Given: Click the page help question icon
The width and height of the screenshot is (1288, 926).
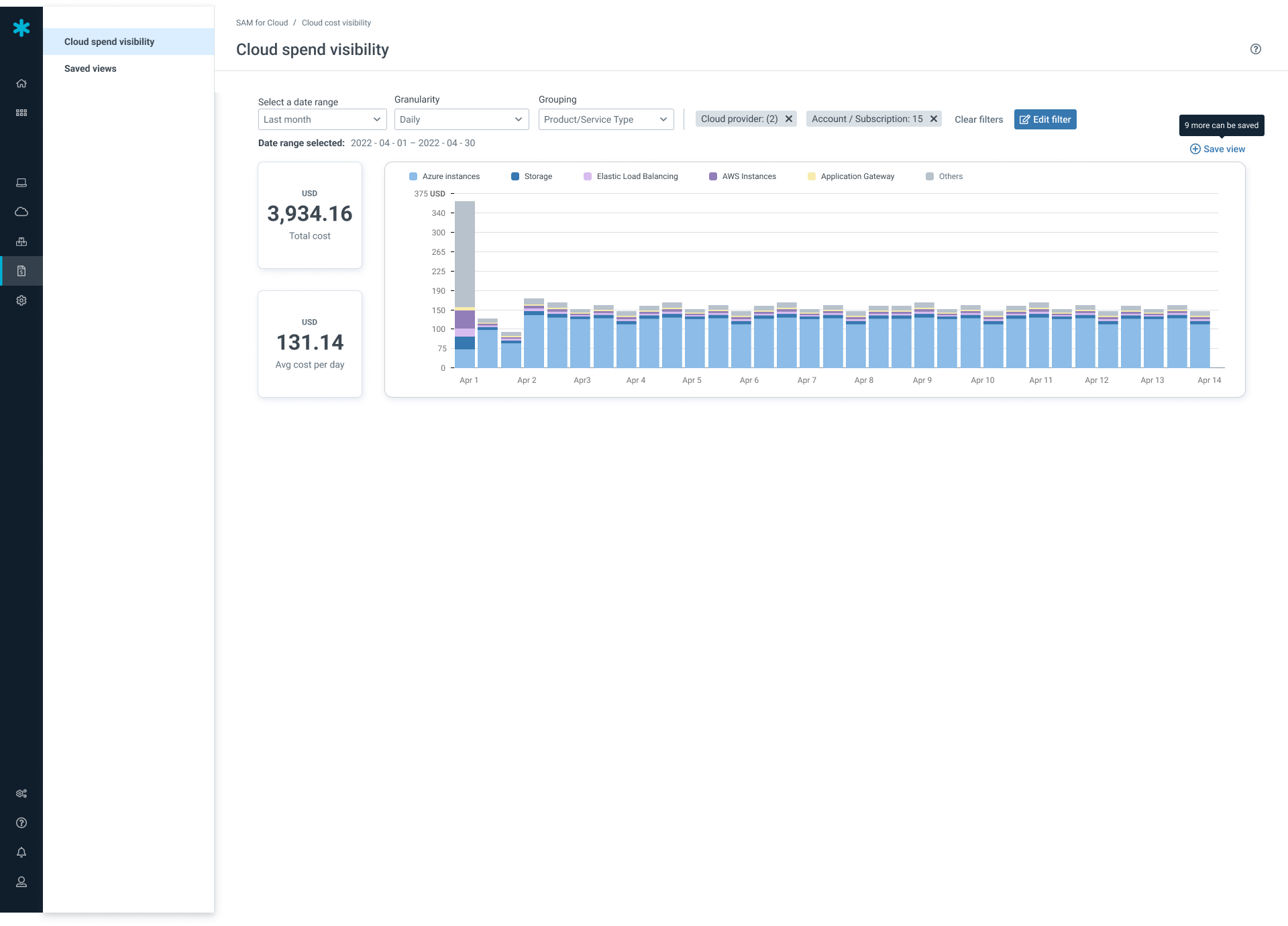Looking at the screenshot, I should point(1256,49).
